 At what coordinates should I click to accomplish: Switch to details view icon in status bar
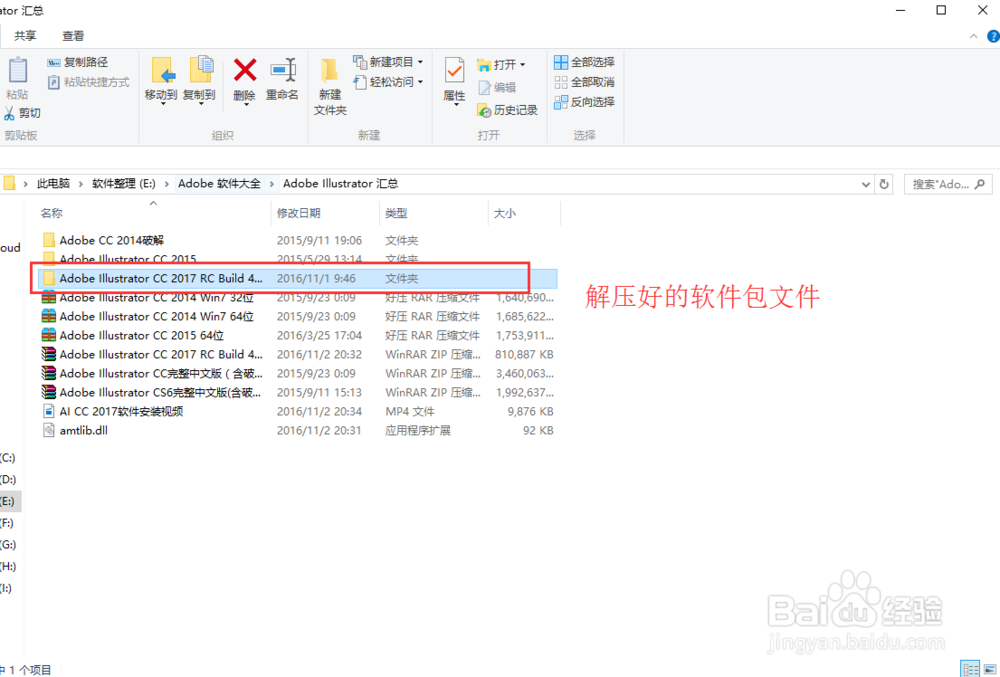(x=971, y=669)
